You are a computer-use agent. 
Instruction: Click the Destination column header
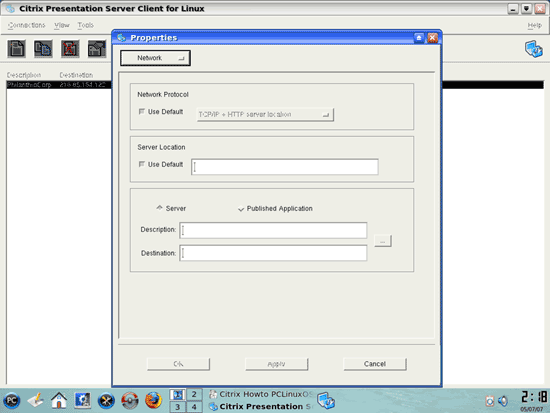click(76, 75)
